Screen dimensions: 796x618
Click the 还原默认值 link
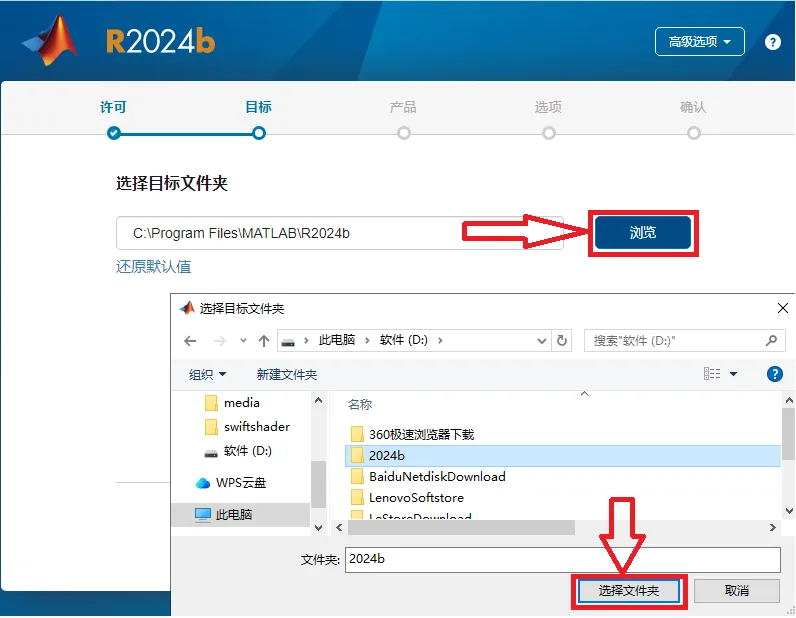point(153,267)
